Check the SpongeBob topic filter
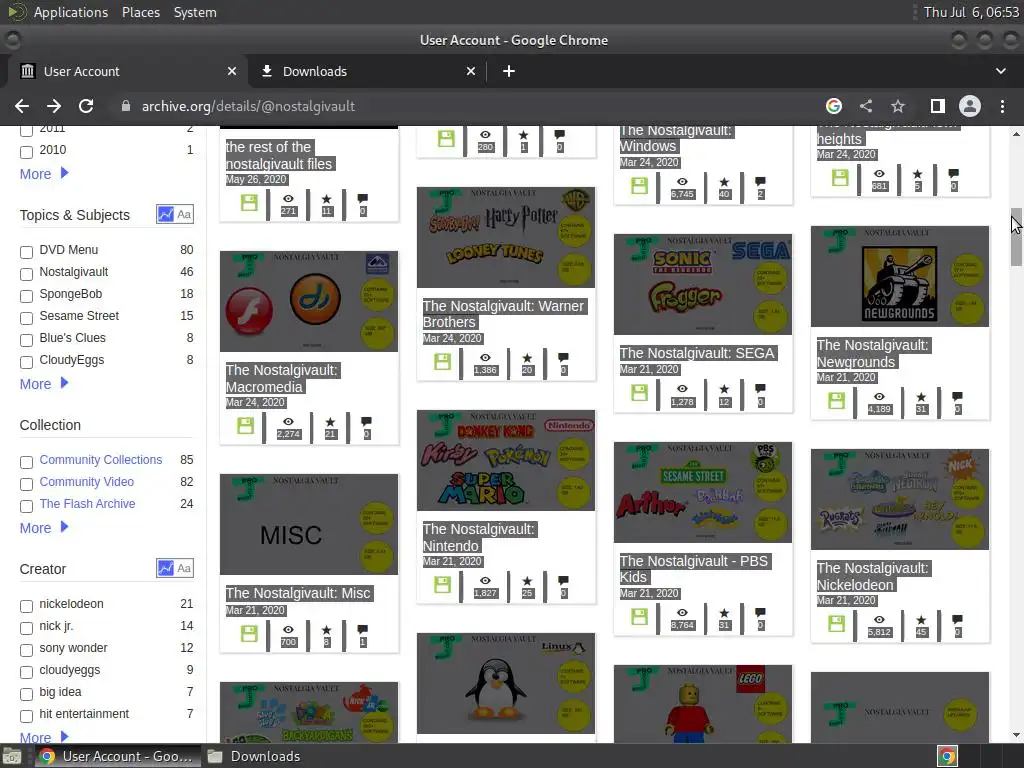The height and width of the screenshot is (768, 1024). coord(26,296)
